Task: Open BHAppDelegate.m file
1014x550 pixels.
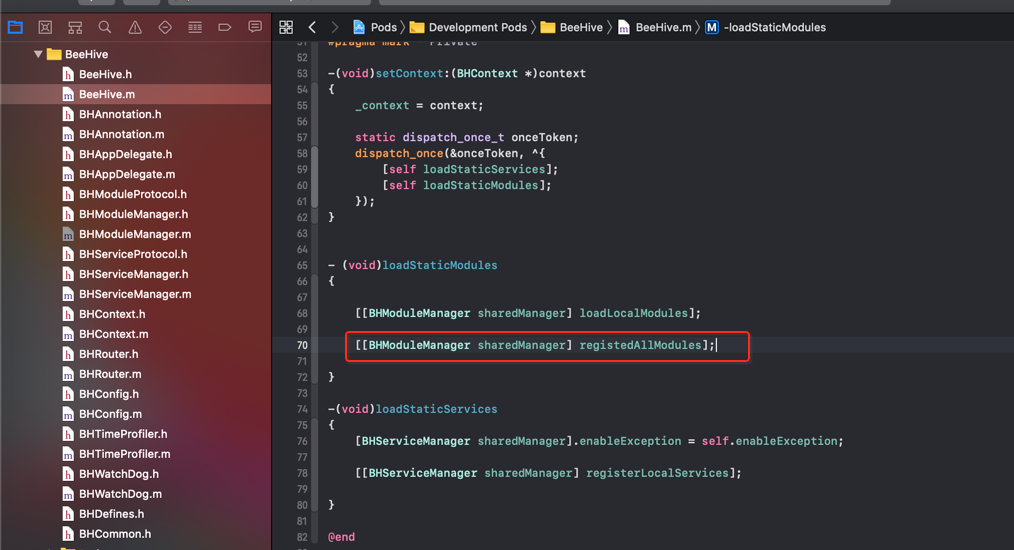Action: [x=127, y=175]
